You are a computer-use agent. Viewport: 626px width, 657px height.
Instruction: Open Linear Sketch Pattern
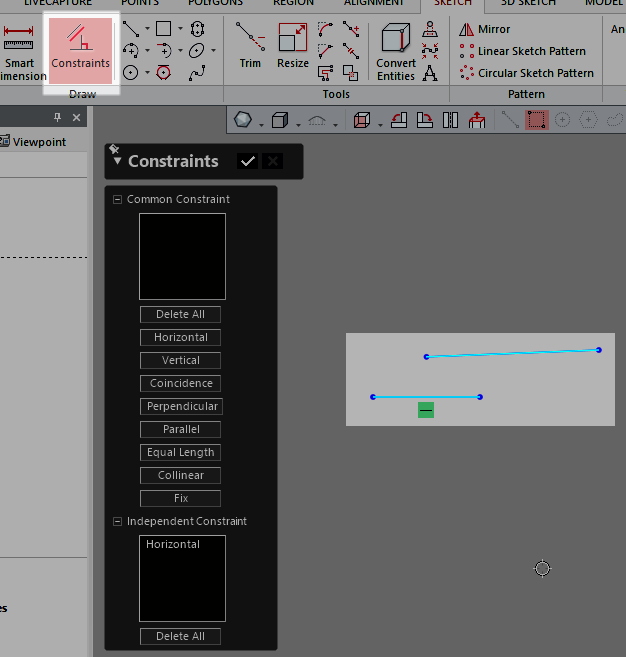522,51
